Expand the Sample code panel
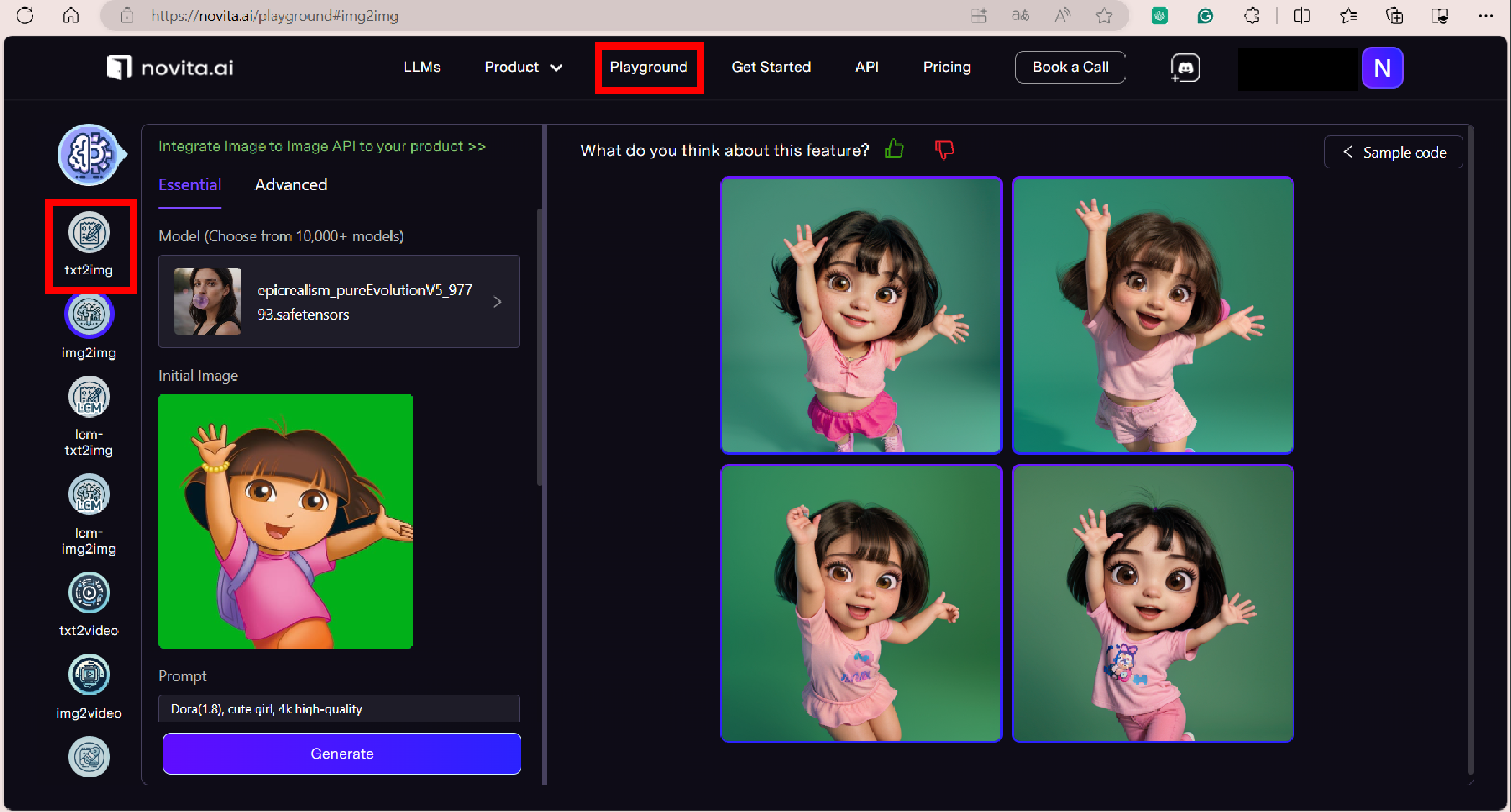The image size is (1511, 812). pos(1394,152)
